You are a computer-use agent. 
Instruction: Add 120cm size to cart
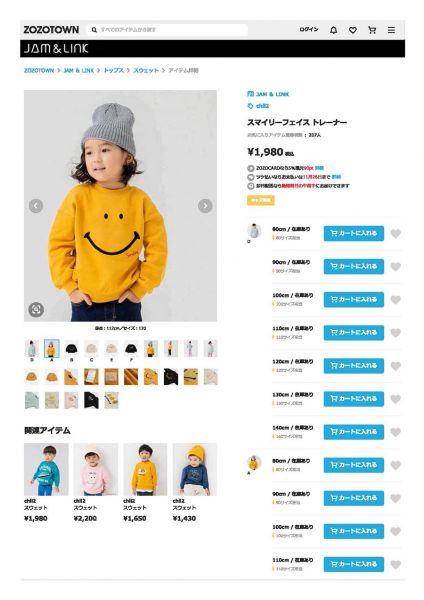tap(354, 366)
